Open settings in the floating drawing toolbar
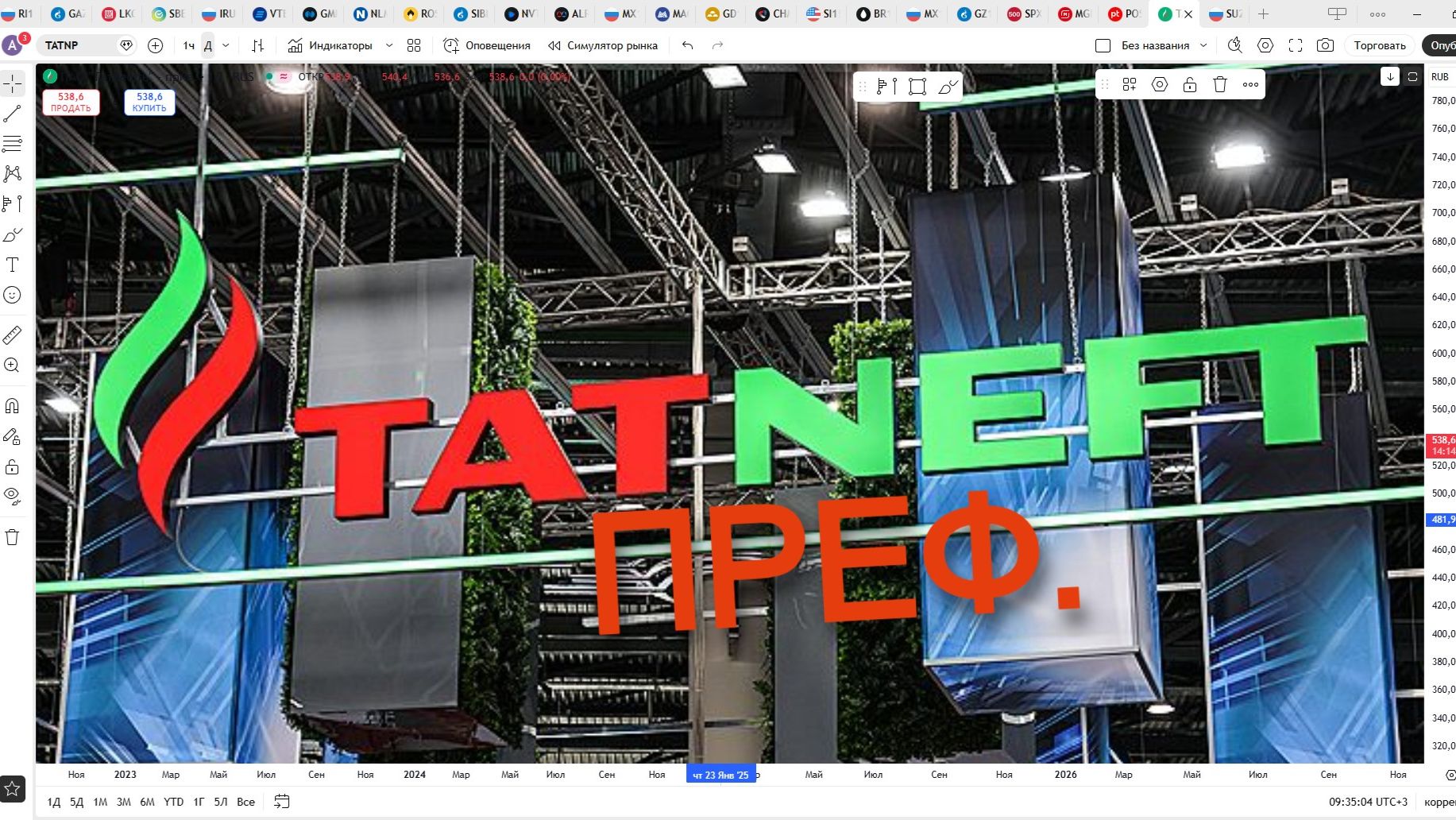The height and width of the screenshot is (820, 1456). coord(1160,84)
